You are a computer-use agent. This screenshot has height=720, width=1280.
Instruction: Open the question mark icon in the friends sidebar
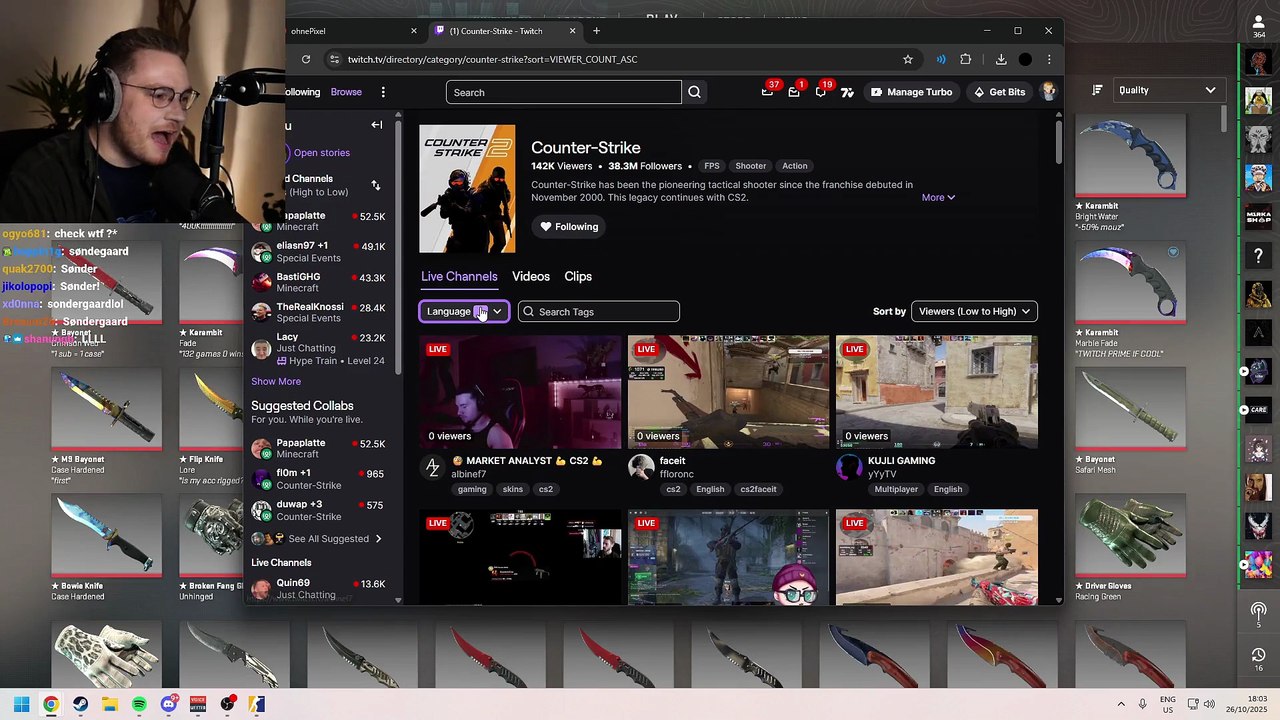[x=1258, y=256]
